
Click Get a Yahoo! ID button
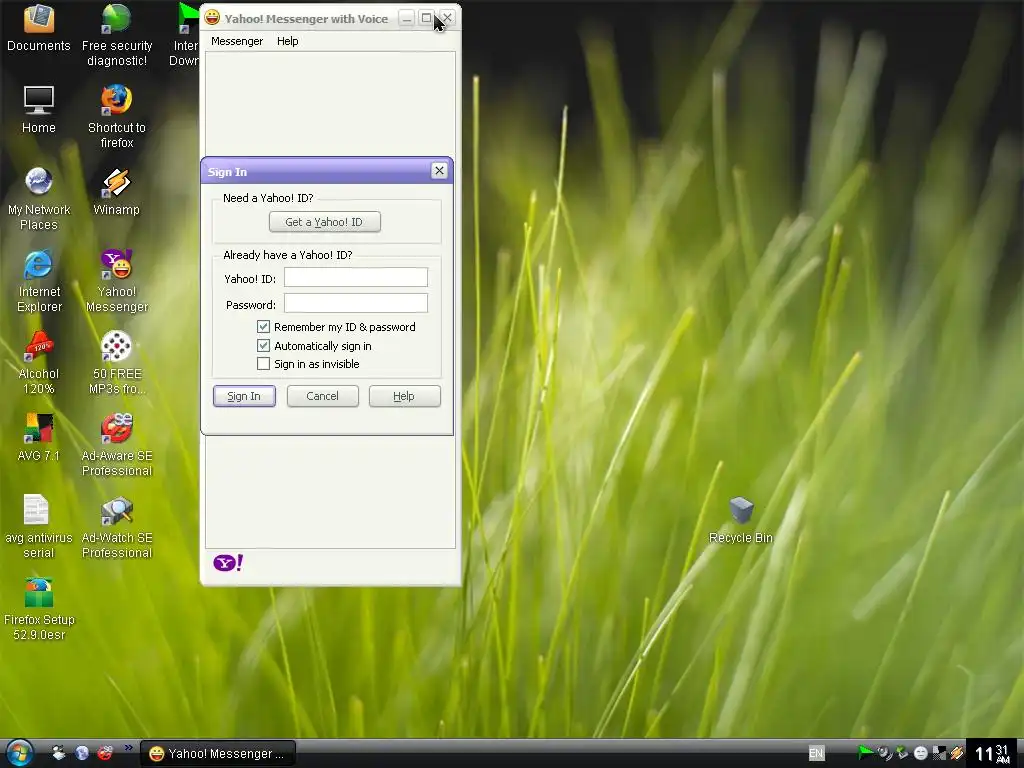[325, 222]
